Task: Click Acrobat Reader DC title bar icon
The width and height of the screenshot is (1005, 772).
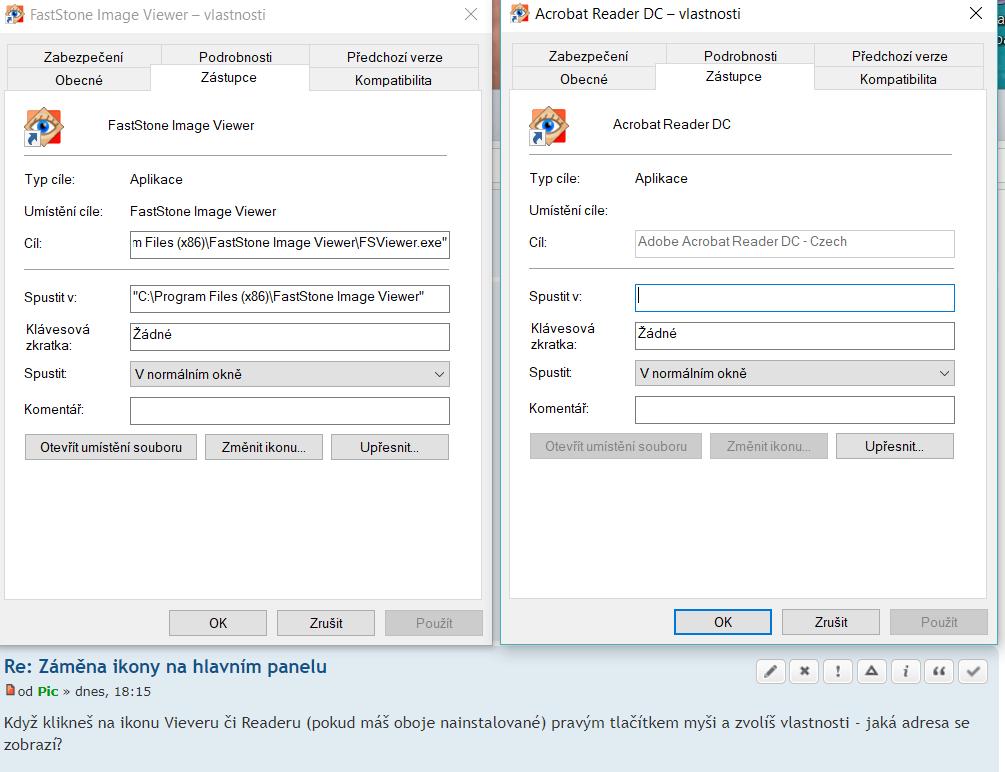Action: tap(520, 13)
